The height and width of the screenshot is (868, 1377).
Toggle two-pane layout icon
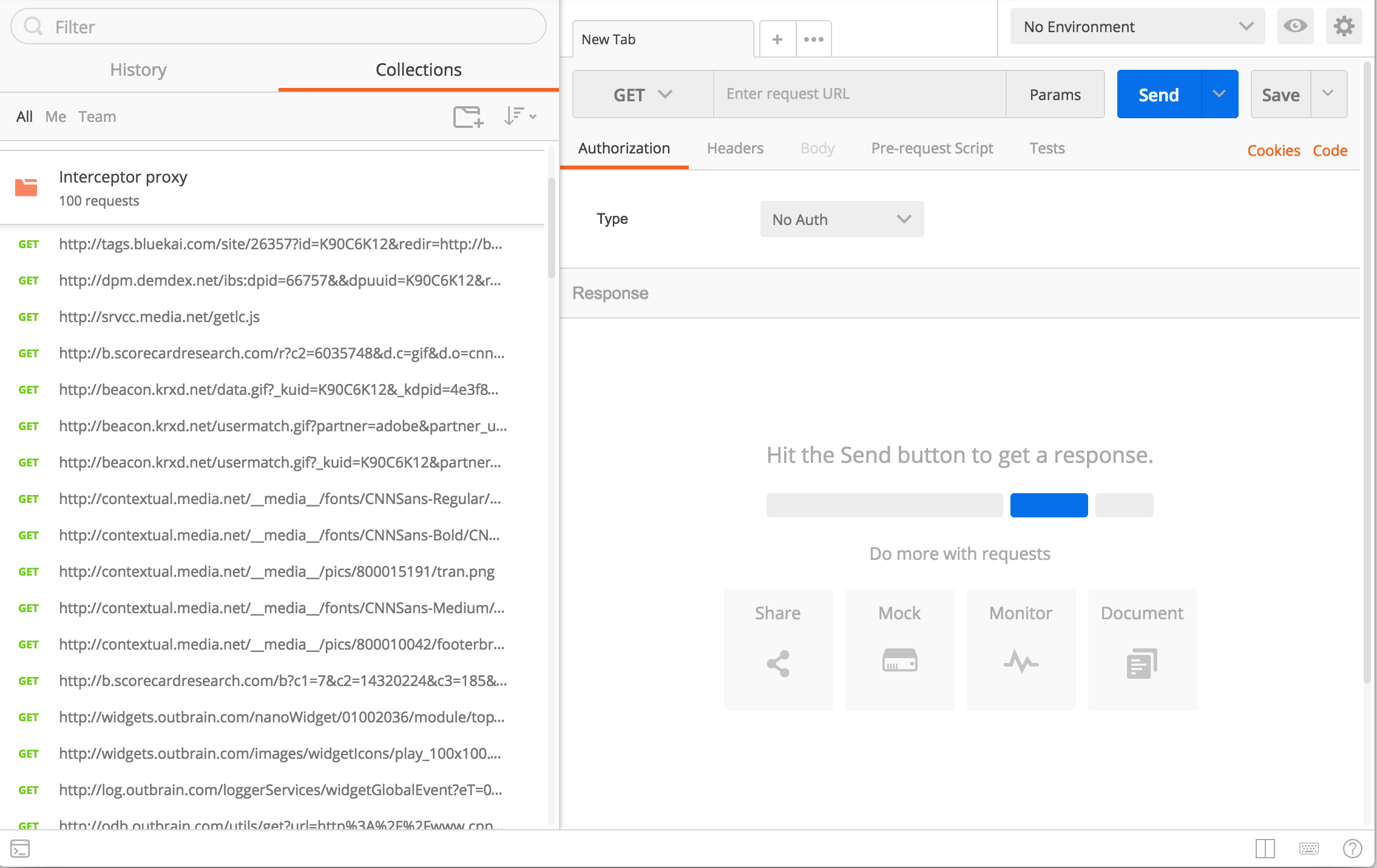(1265, 849)
